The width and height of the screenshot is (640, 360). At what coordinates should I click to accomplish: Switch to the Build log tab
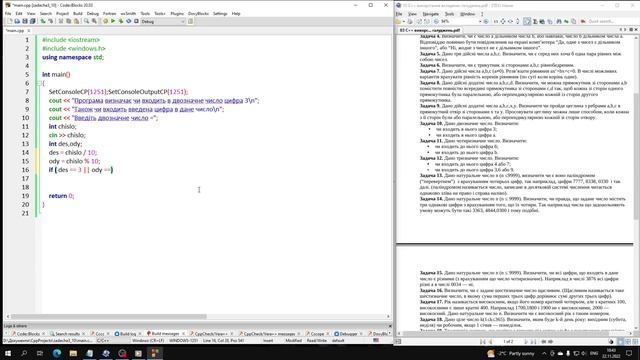[x=128, y=333]
